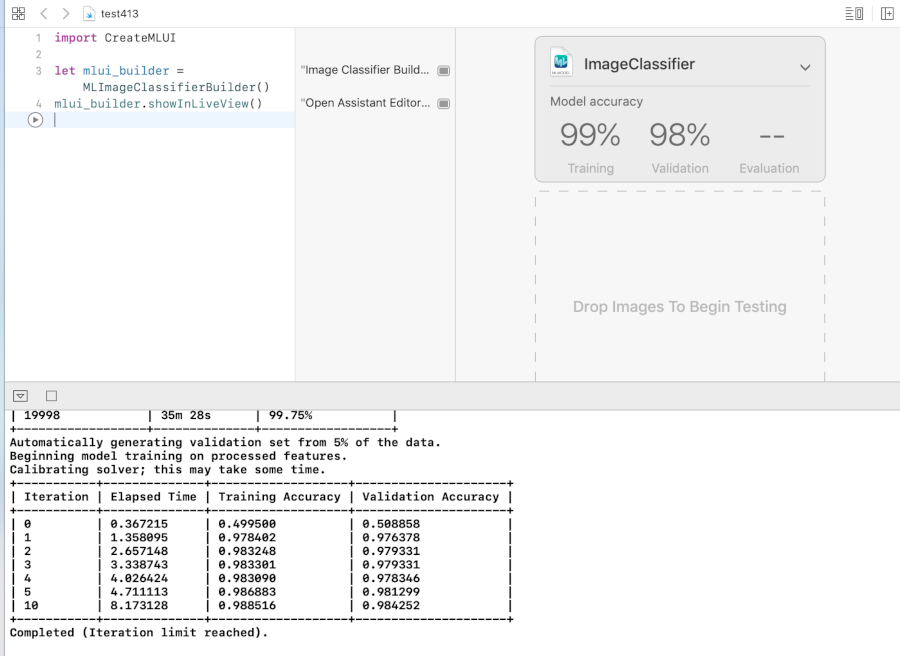Screen dimensions: 900x656
Task: Run playground with the play button
Action: point(35,120)
